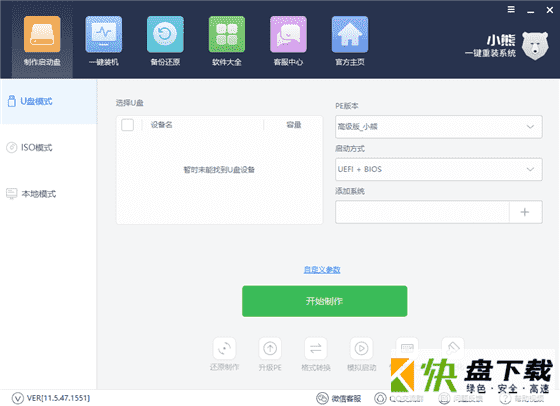Open the 客服中心 customer service center
This screenshot has width=560, height=406.
click(288, 41)
